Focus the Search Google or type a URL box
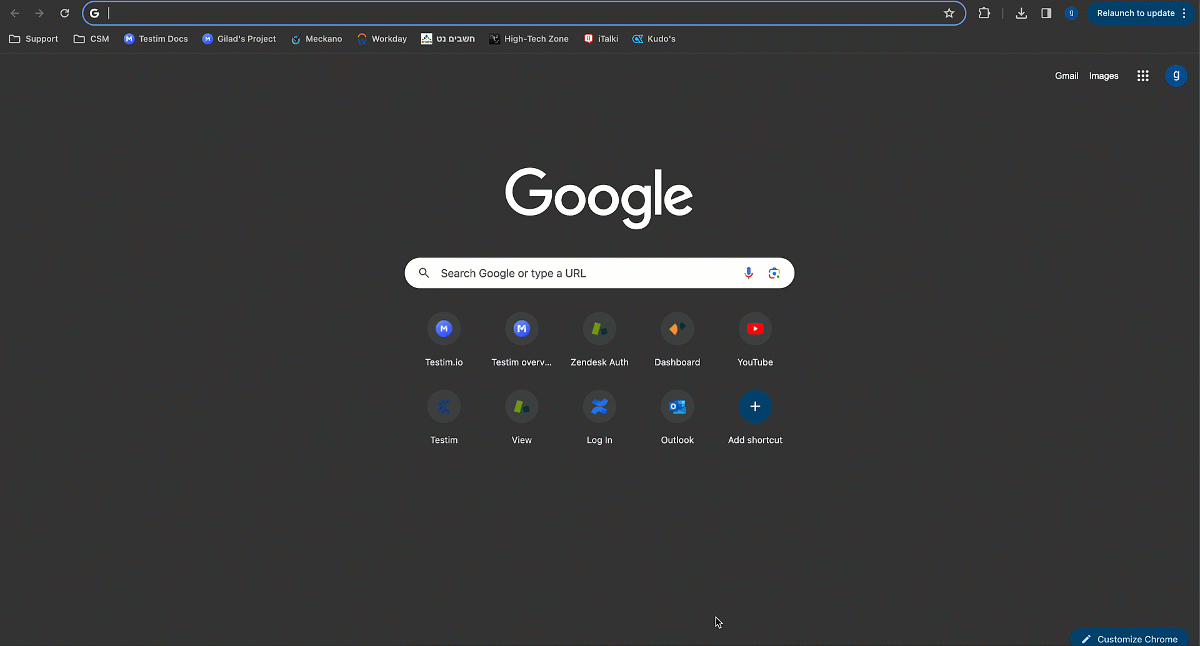This screenshot has height=646, width=1200. pos(599,273)
